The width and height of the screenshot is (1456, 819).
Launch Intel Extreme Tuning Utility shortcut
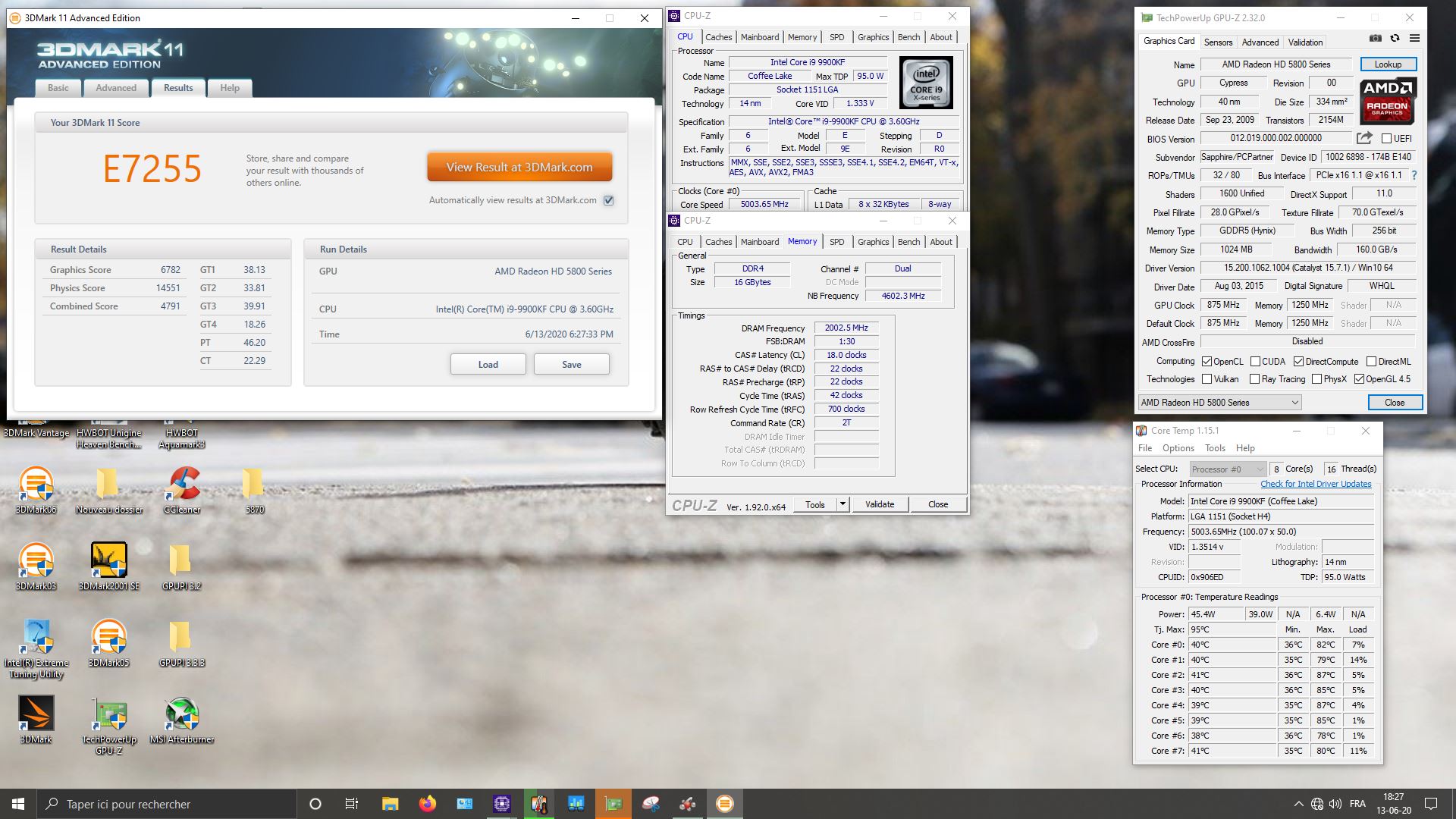tap(36, 648)
